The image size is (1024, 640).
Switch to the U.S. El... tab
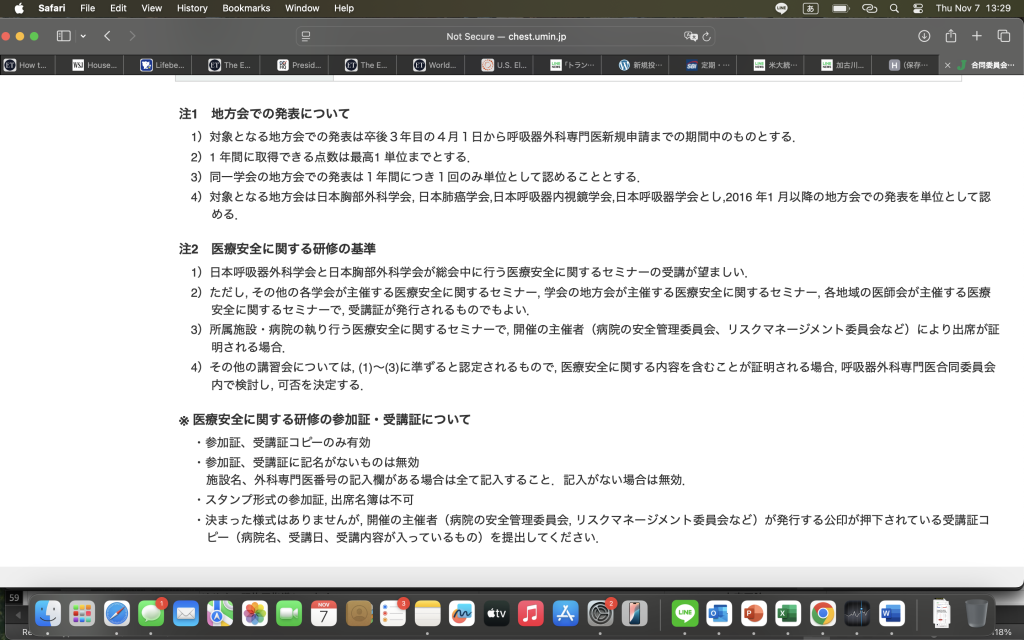coord(503,65)
